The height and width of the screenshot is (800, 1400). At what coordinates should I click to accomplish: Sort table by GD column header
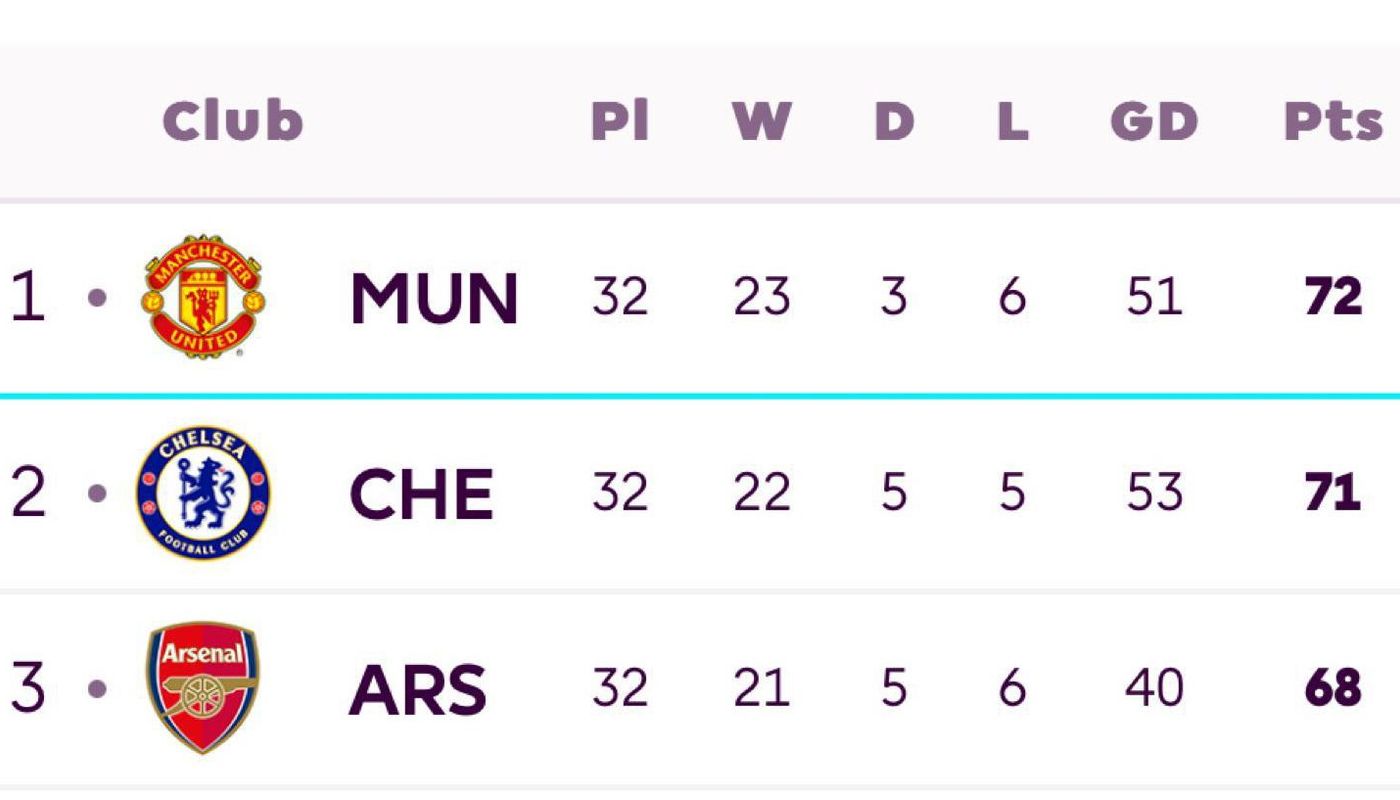pyautogui.click(x=1154, y=121)
